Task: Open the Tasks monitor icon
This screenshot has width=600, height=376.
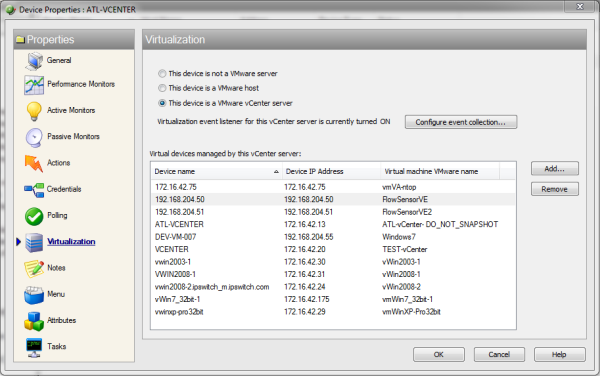Action: pos(34,347)
